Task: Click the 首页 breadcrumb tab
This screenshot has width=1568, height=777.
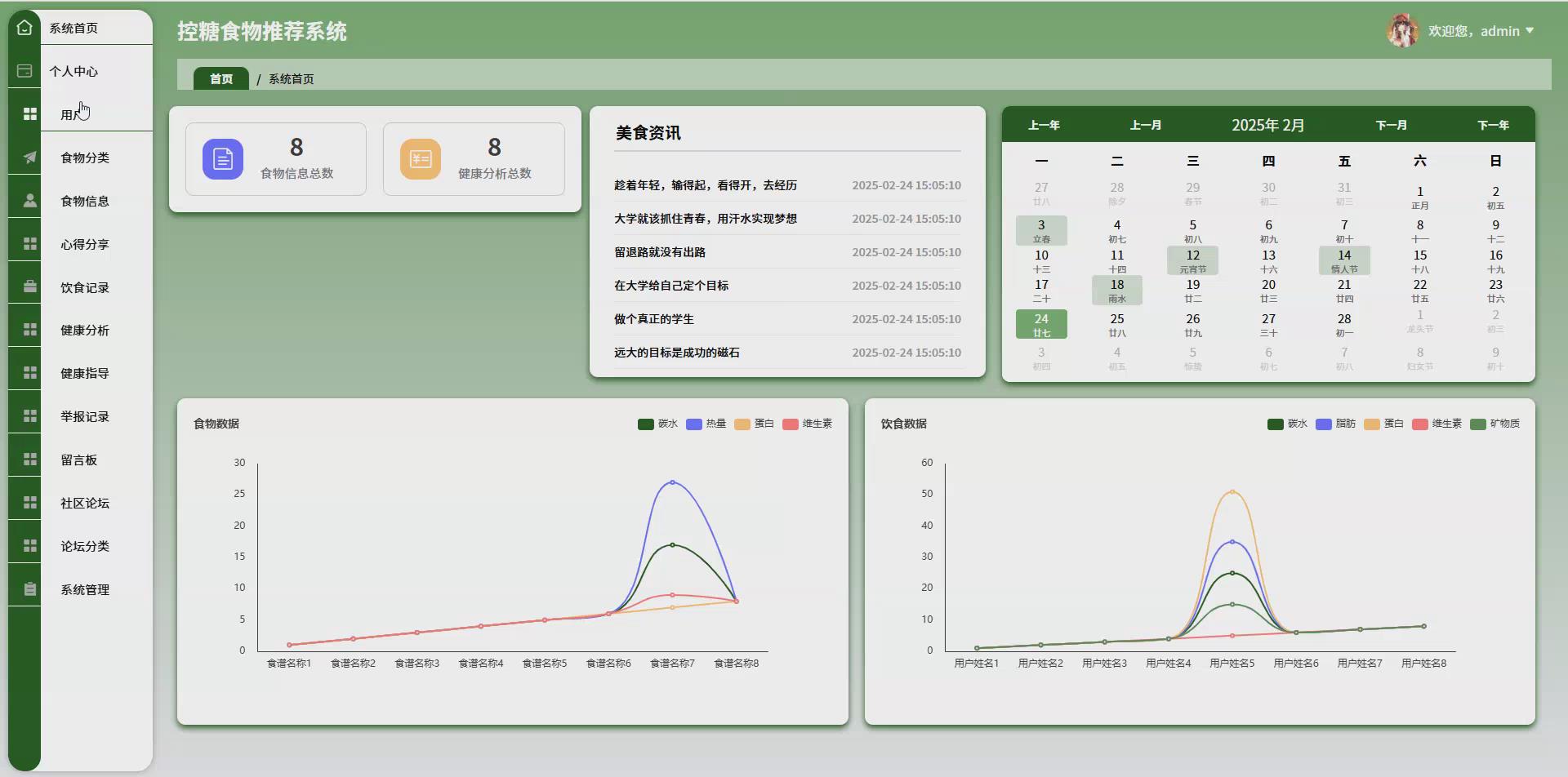Action: (x=221, y=78)
